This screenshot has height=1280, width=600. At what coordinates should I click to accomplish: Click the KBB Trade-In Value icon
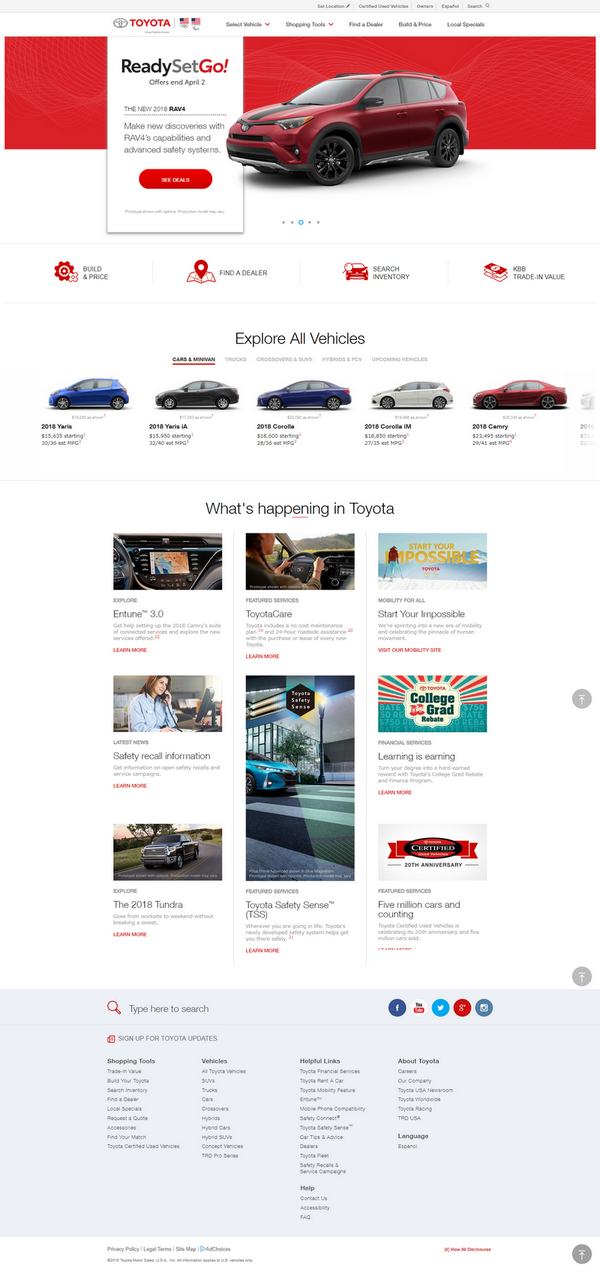click(x=495, y=272)
